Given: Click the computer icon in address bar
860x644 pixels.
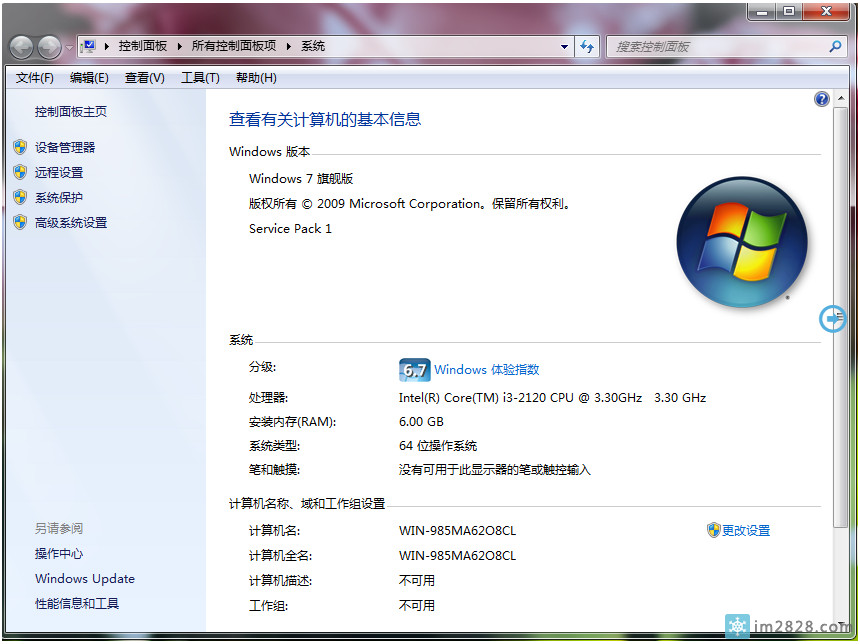Looking at the screenshot, I should [89, 46].
